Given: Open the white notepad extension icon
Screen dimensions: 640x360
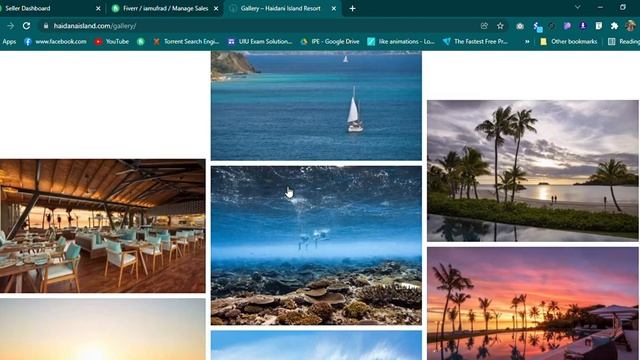Looking at the screenshot, I should [598, 26].
